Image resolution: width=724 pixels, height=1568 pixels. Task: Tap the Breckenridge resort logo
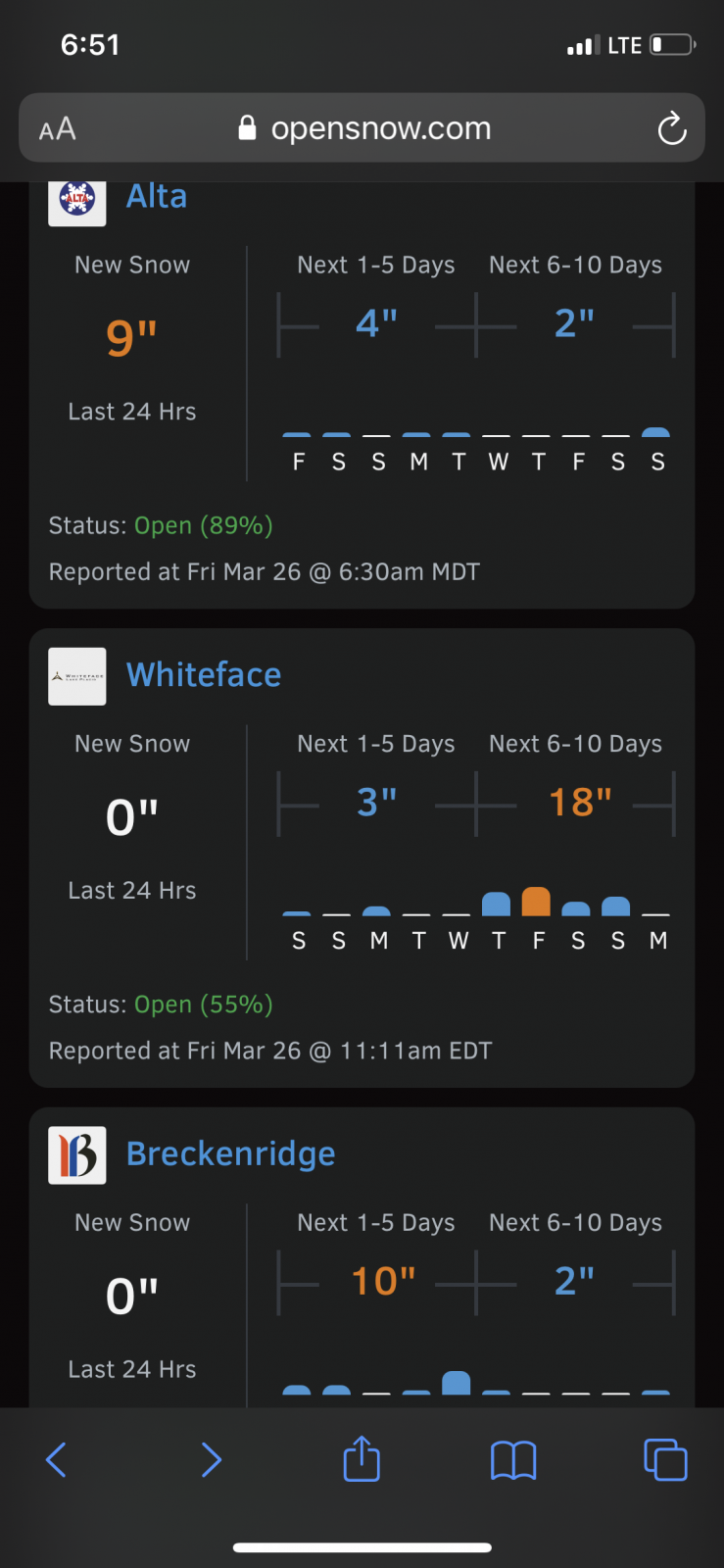76,1155
